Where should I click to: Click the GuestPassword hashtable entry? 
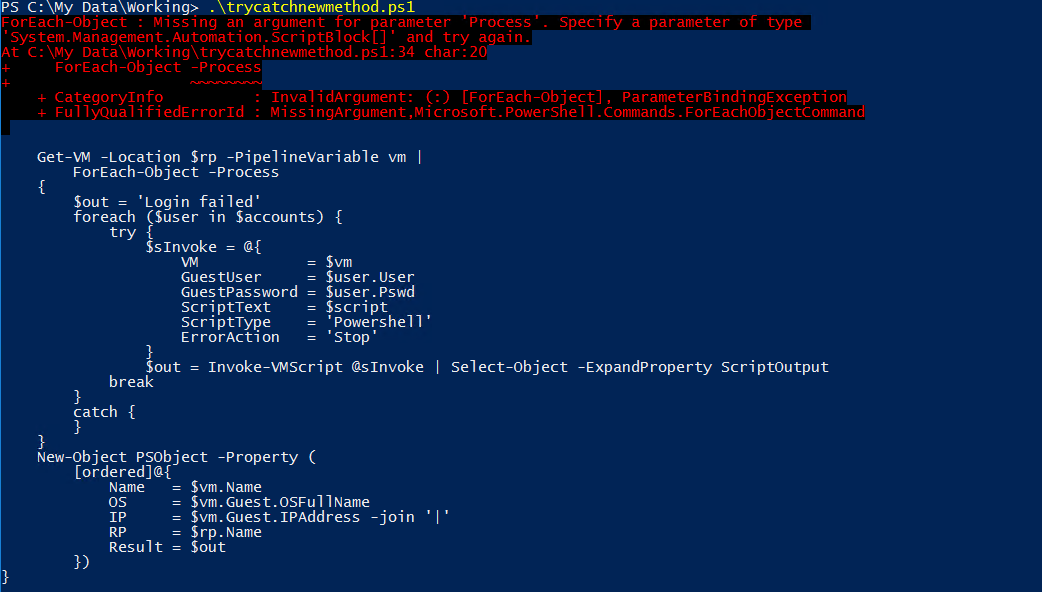pos(298,292)
